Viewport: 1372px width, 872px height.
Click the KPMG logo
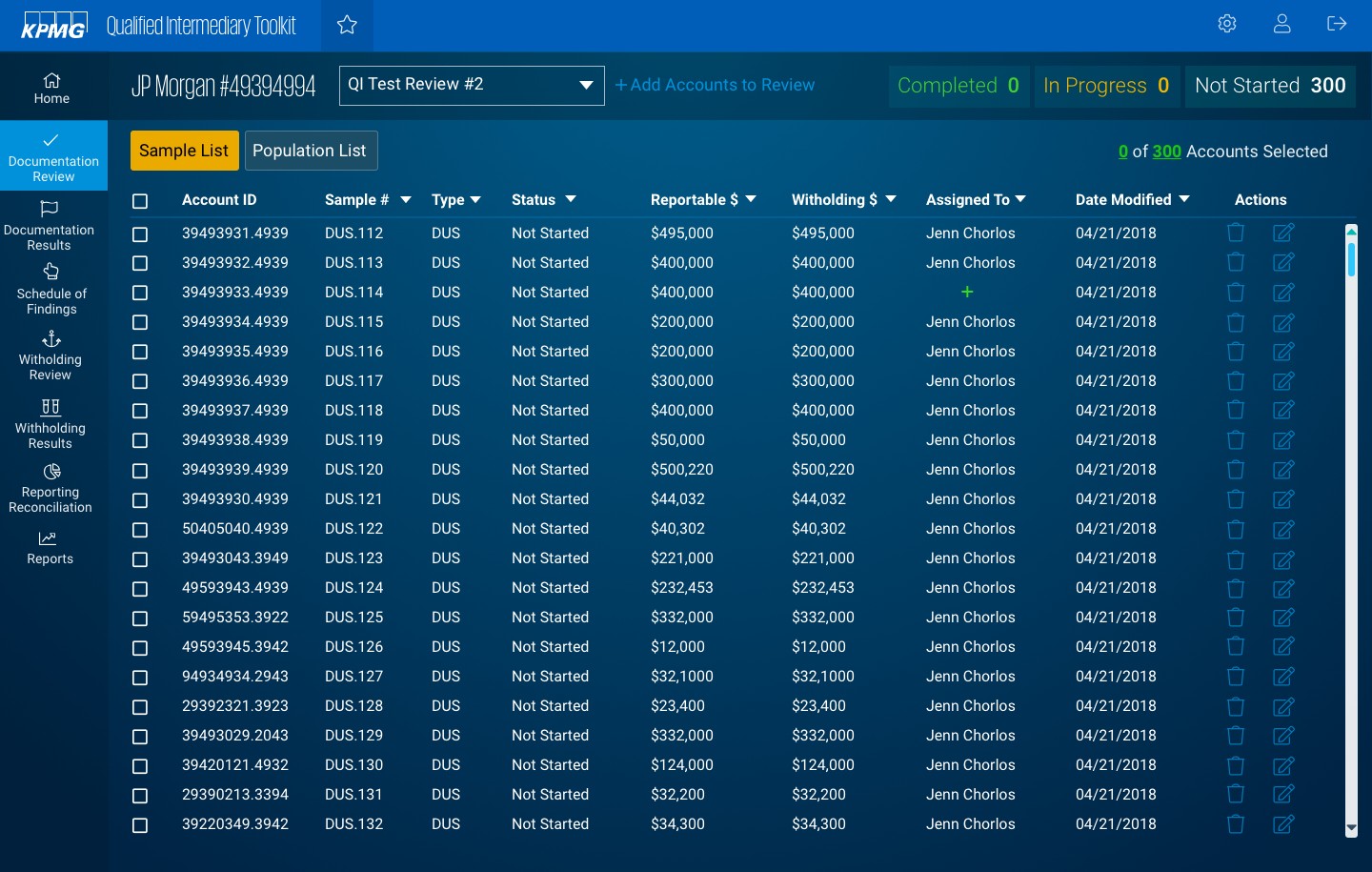tap(54, 25)
